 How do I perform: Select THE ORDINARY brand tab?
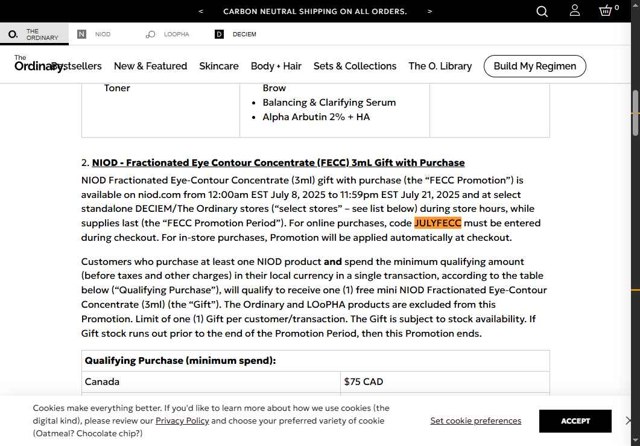(34, 34)
